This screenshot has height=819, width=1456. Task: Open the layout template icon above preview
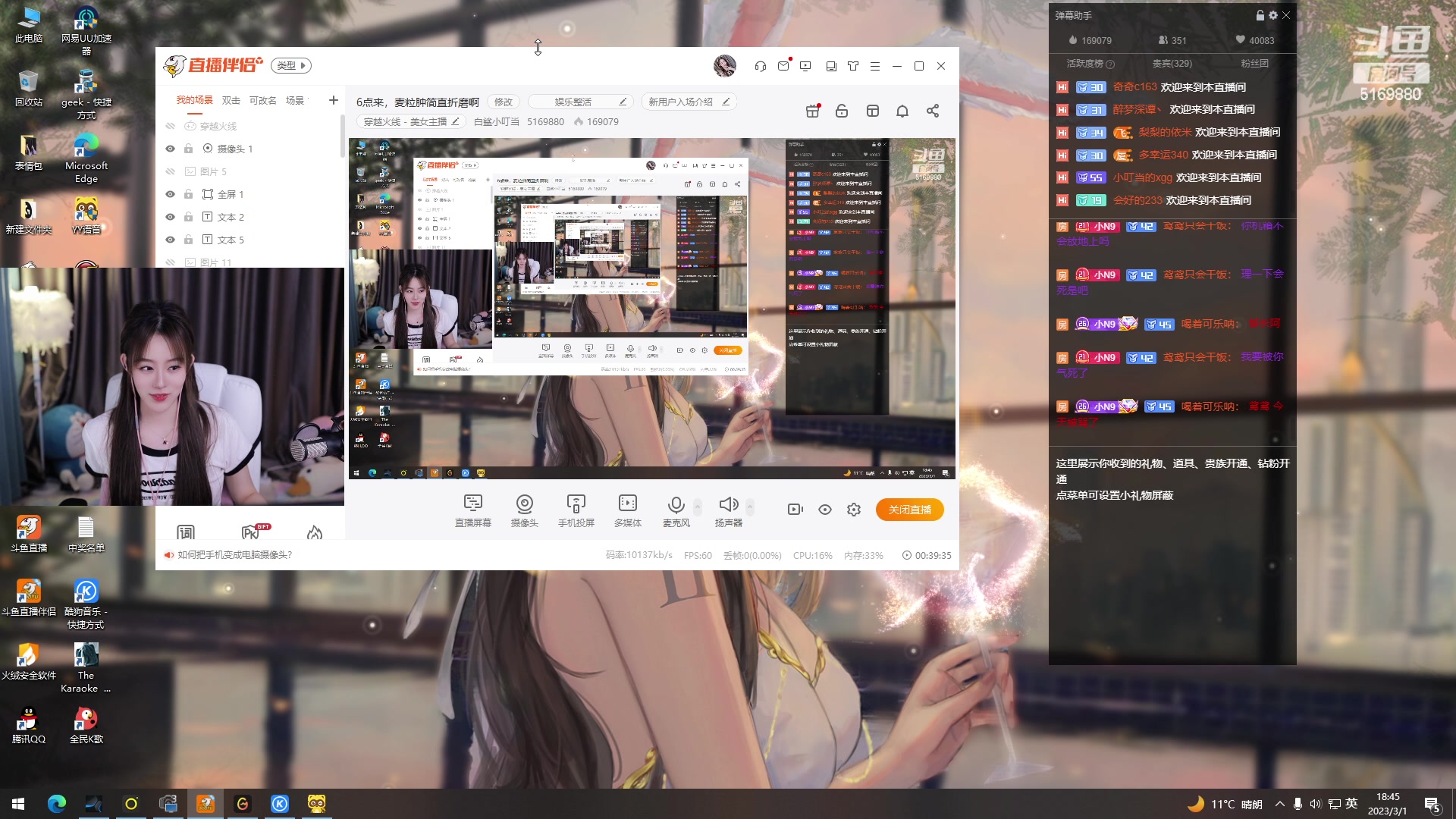[x=873, y=111]
